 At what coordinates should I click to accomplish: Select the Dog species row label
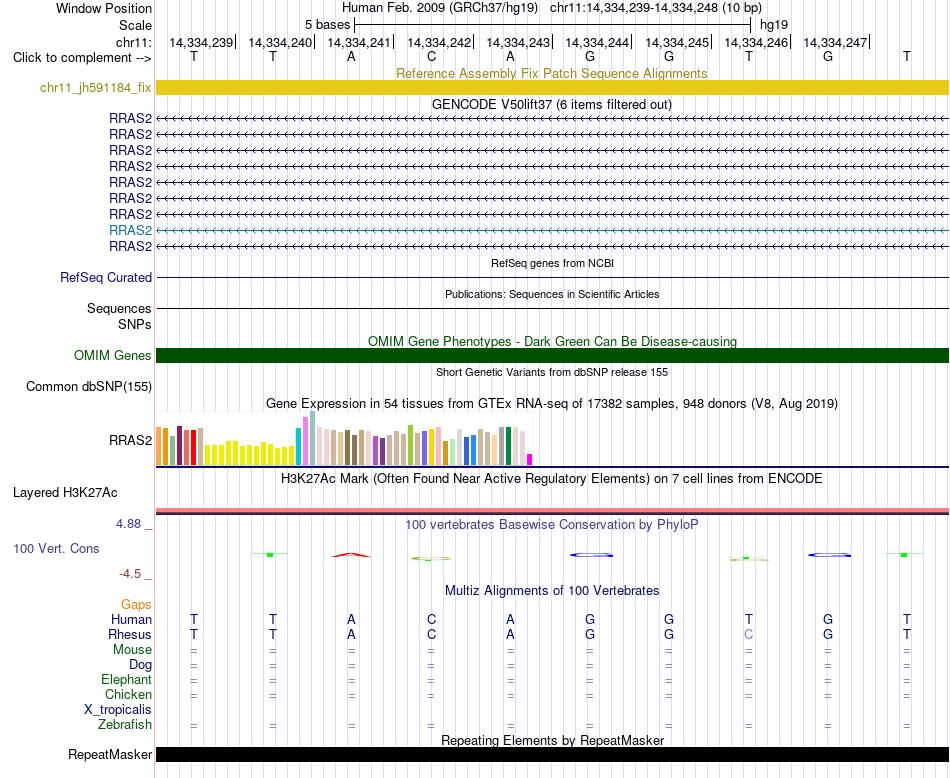[140, 665]
